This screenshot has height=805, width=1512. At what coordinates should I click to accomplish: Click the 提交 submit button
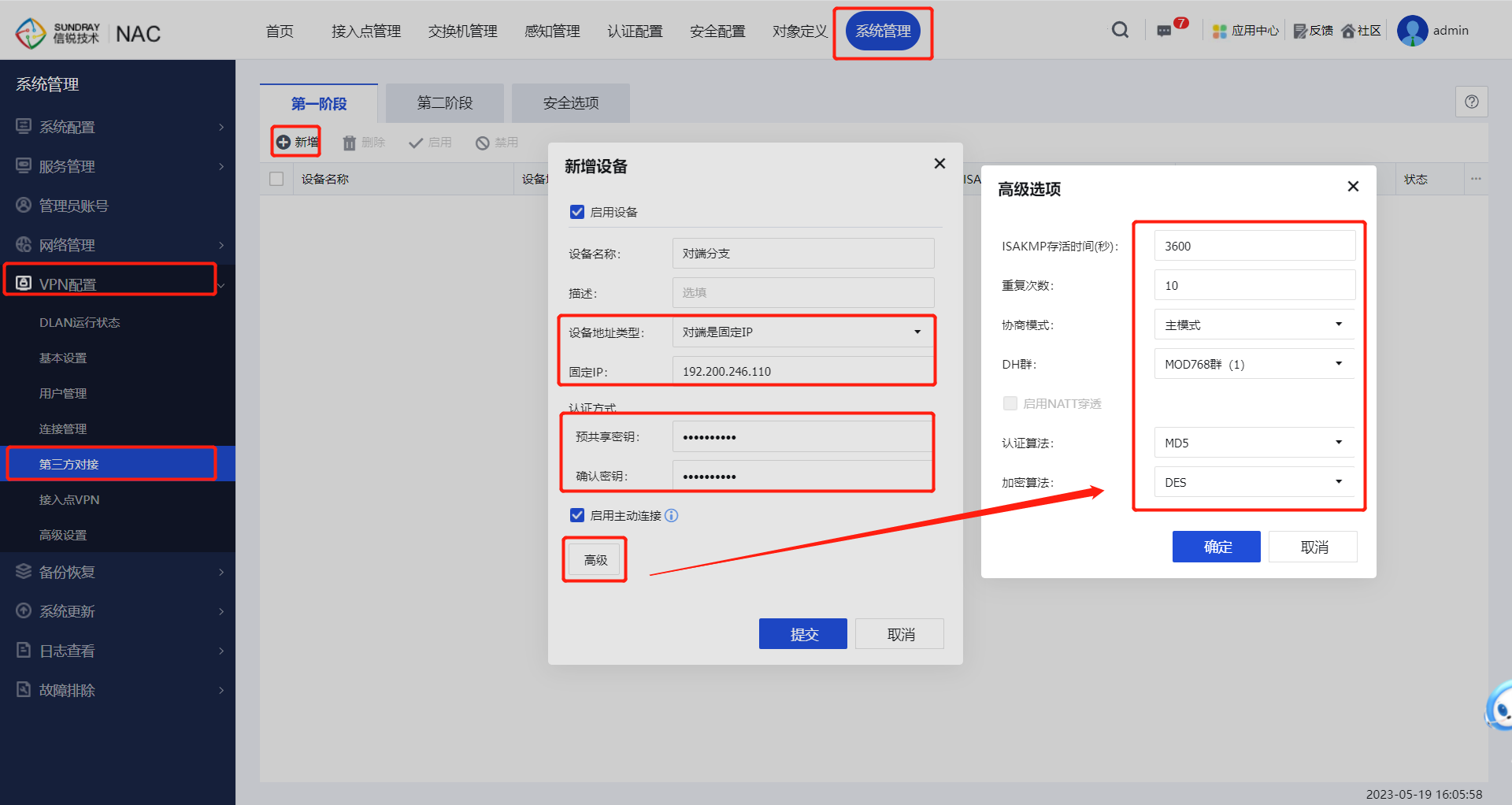(x=803, y=634)
